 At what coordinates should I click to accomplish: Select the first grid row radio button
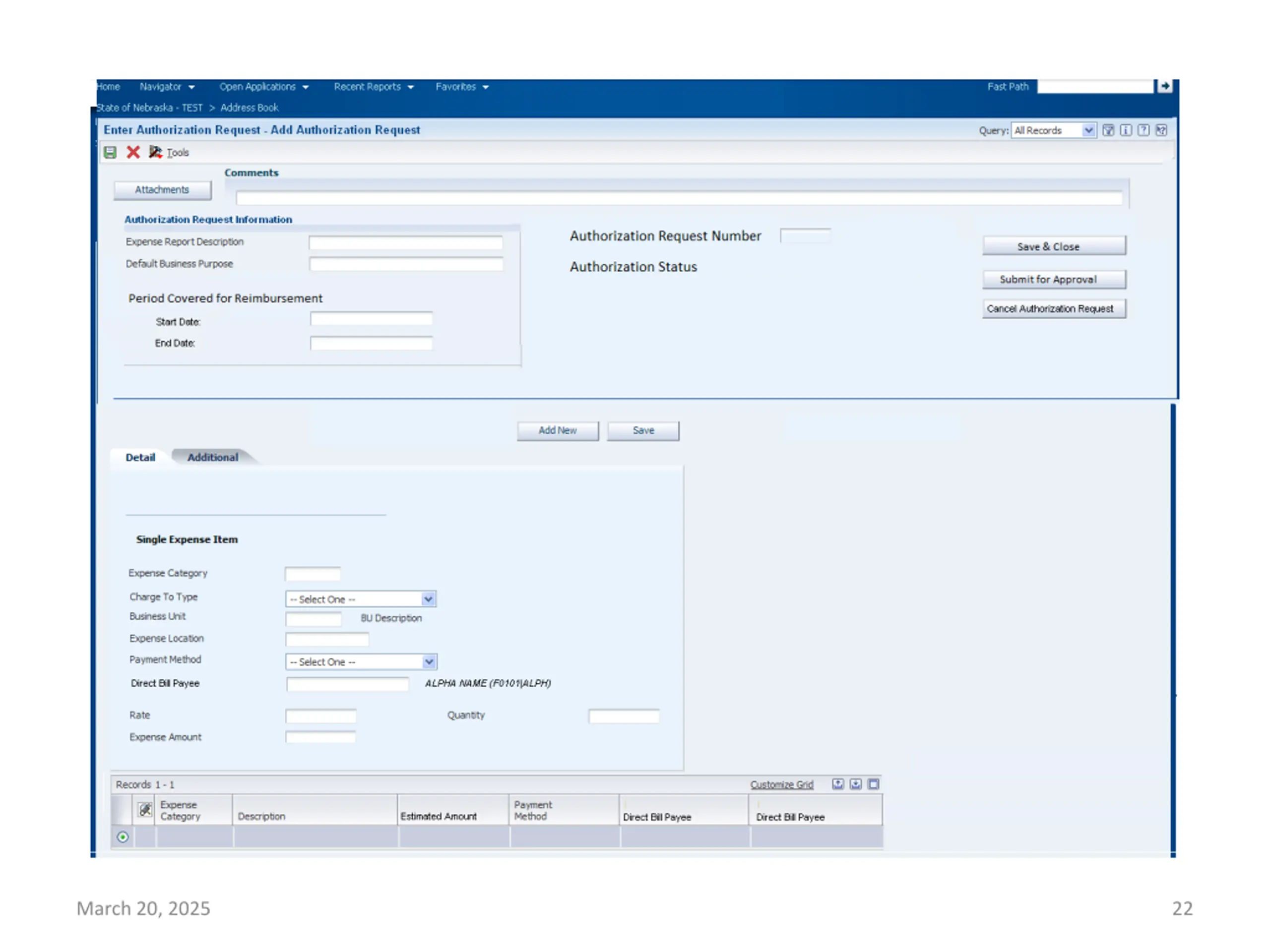[123, 837]
